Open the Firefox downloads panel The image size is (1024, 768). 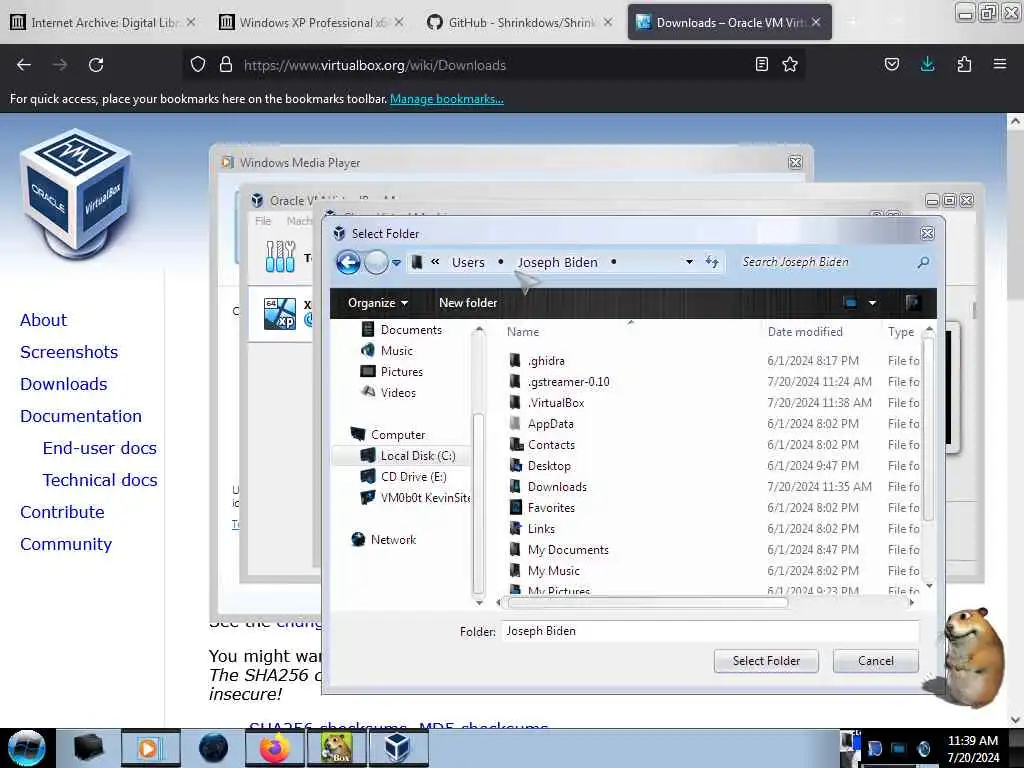(x=927, y=64)
